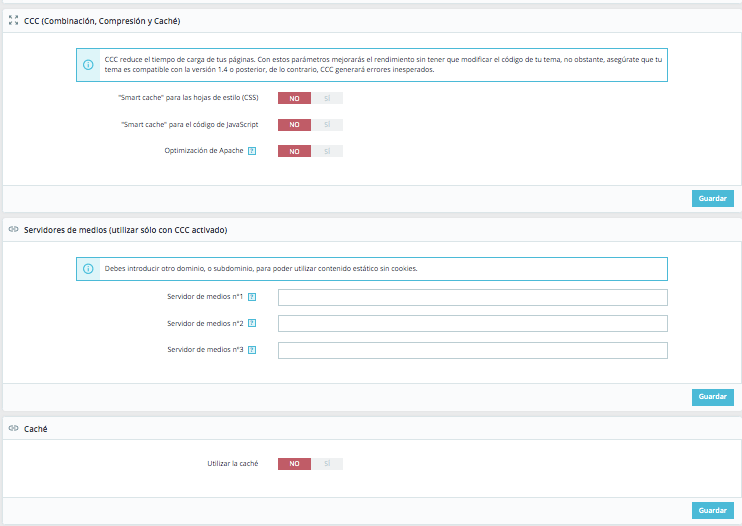Click info icon in media servers notice
This screenshot has height=526, width=742.
[x=88, y=269]
